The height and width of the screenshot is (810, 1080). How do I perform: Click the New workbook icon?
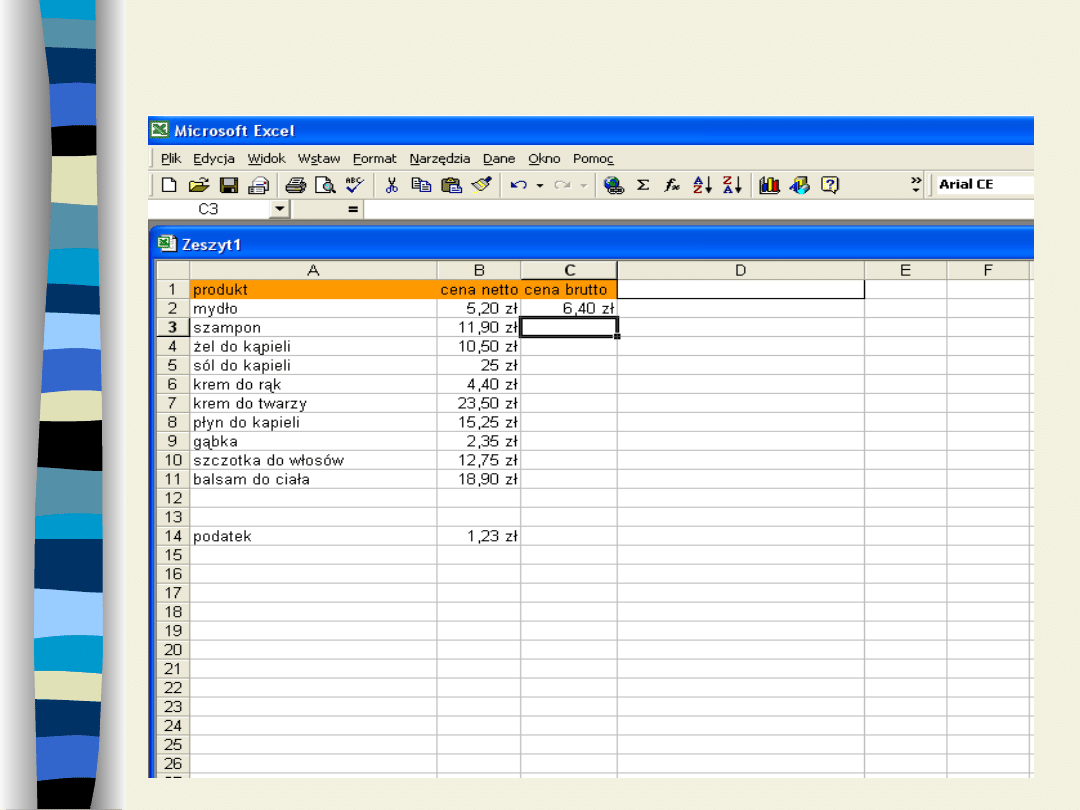(169, 185)
